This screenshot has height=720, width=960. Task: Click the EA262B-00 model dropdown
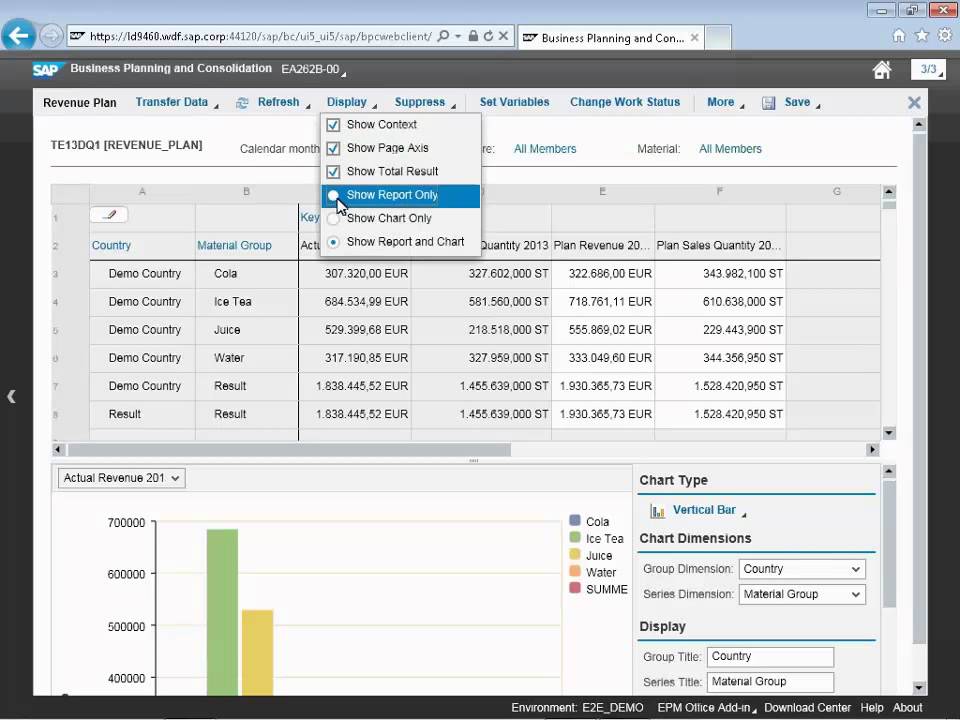[313, 69]
